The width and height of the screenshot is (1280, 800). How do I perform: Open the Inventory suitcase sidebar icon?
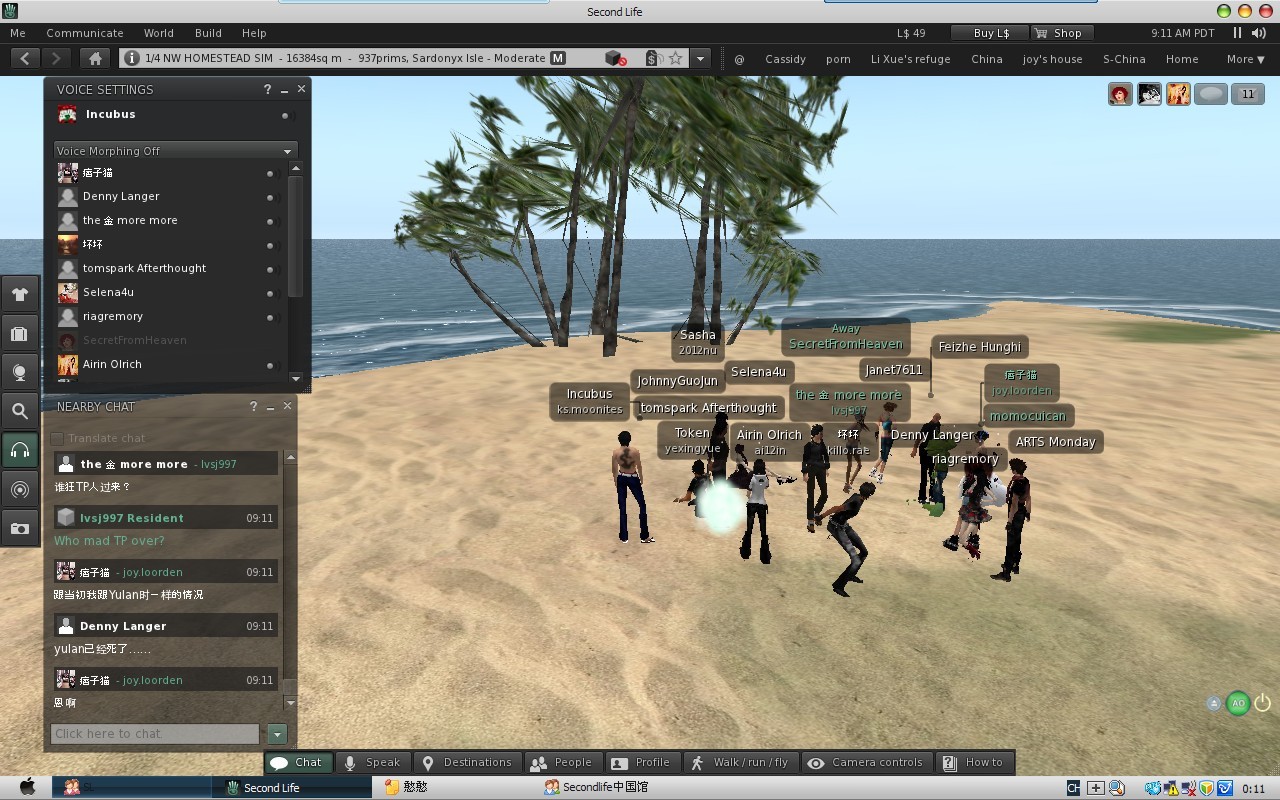(x=20, y=333)
